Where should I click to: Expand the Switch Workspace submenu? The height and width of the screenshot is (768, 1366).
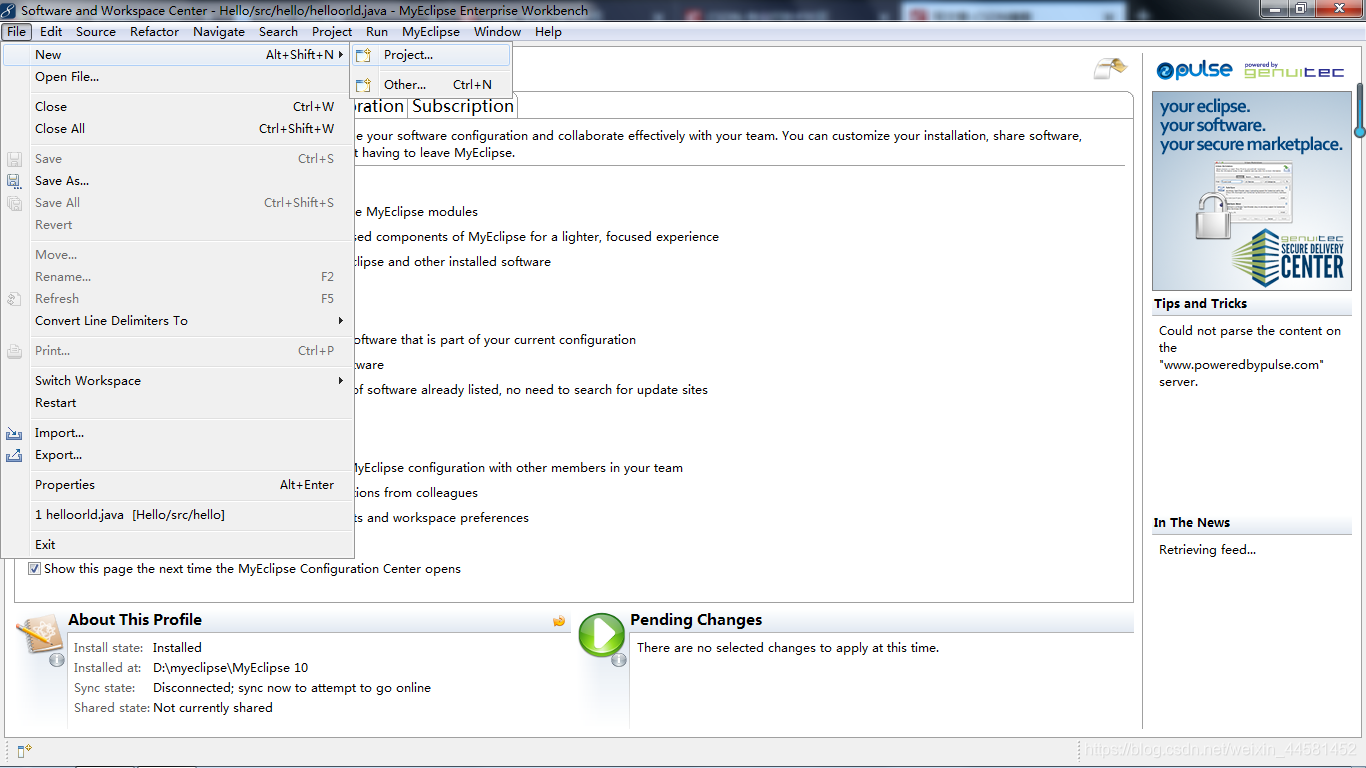(x=177, y=381)
